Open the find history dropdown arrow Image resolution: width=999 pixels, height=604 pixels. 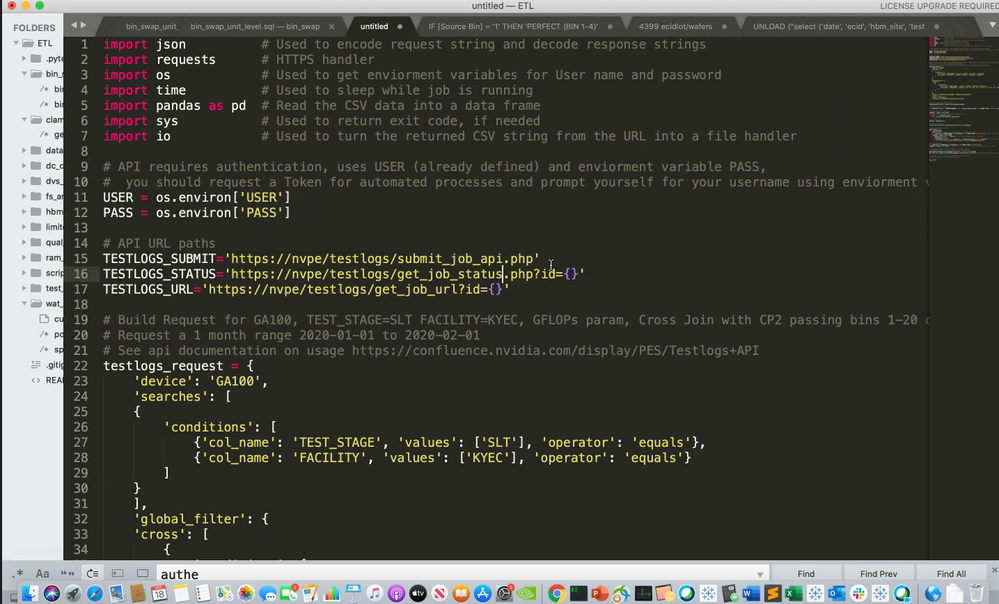760,575
